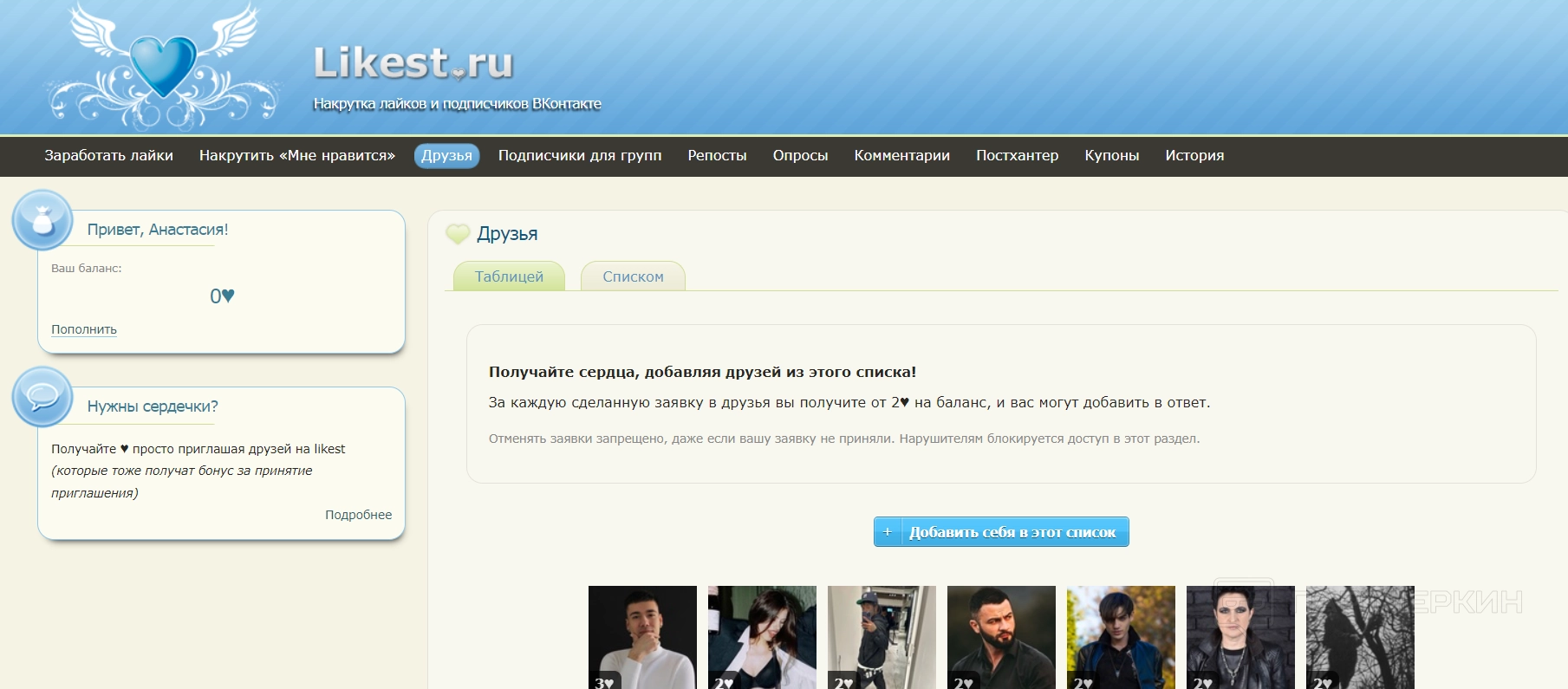Open the black-and-white tree silhouette photo
Image resolution: width=1568 pixels, height=689 pixels.
click(x=1360, y=637)
